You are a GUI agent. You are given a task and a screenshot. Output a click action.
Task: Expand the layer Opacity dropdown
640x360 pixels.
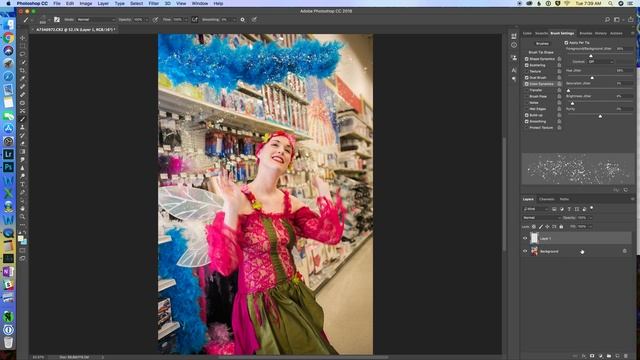click(590, 218)
